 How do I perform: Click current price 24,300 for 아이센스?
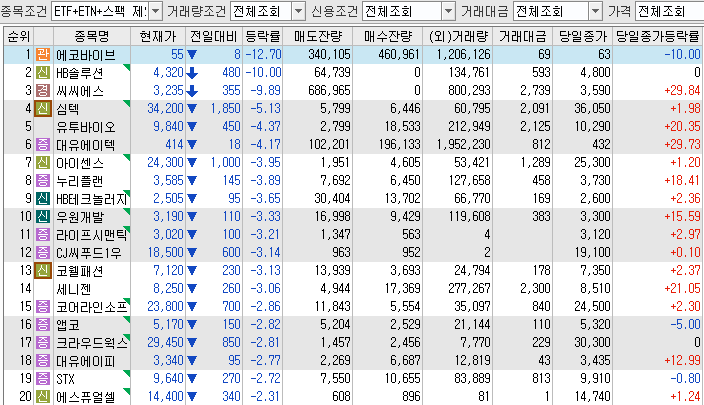click(x=165, y=163)
